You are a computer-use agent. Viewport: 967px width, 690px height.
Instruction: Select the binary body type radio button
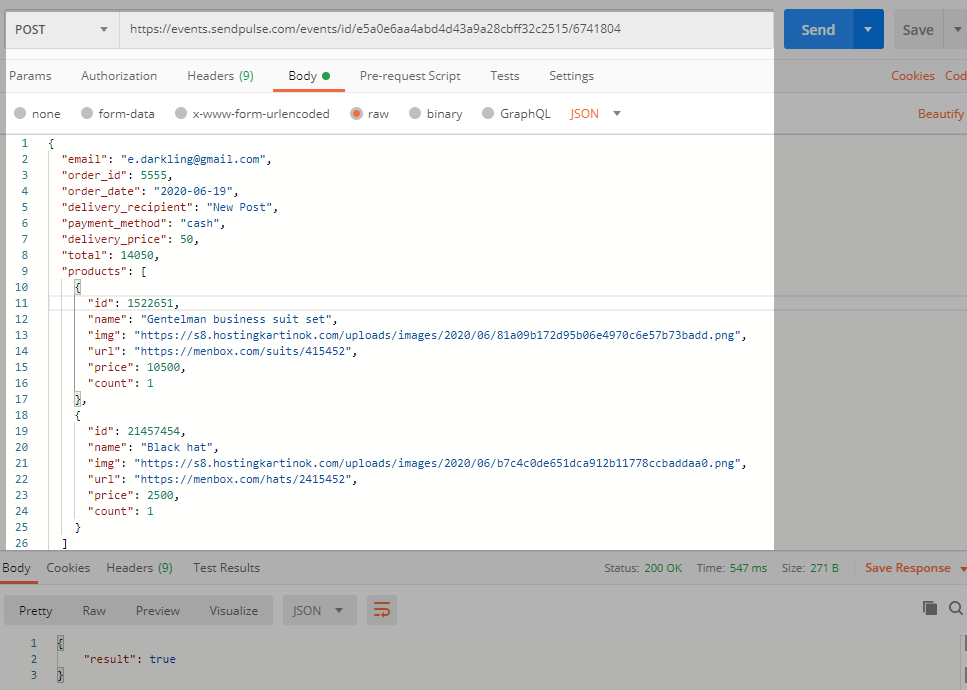coord(415,113)
